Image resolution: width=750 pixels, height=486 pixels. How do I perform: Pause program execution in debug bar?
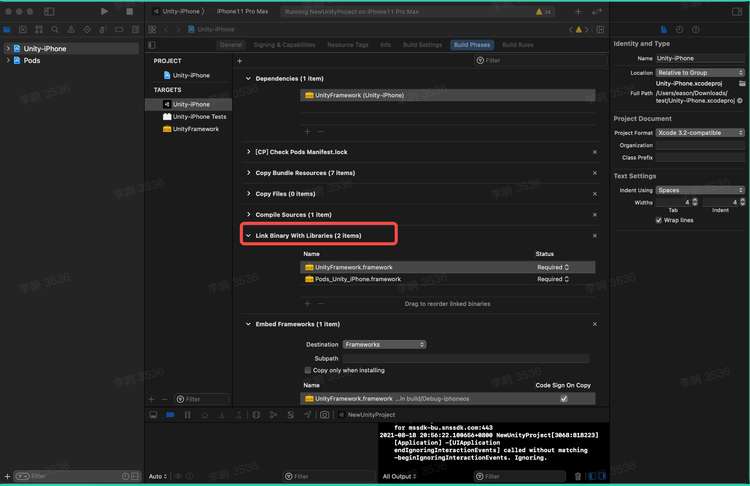pos(187,414)
